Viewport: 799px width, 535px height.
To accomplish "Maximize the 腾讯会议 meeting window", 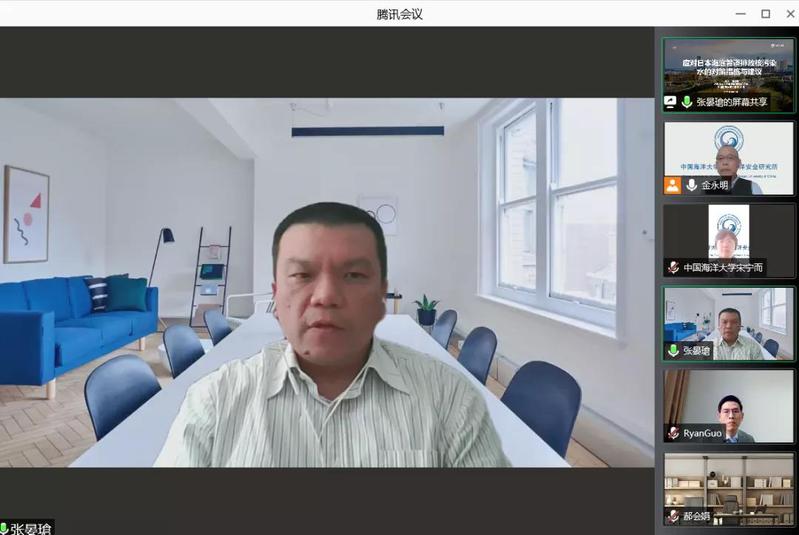I will (765, 13).
